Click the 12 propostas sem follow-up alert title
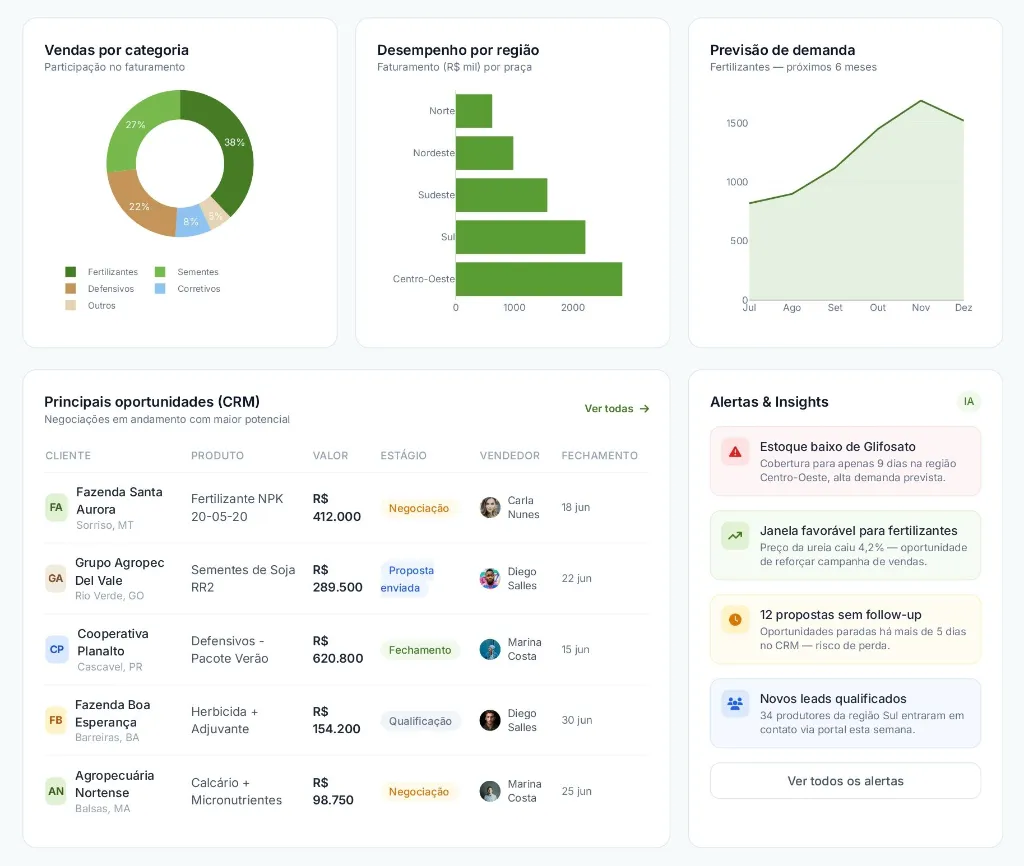The height and width of the screenshot is (866, 1024). 840,615
